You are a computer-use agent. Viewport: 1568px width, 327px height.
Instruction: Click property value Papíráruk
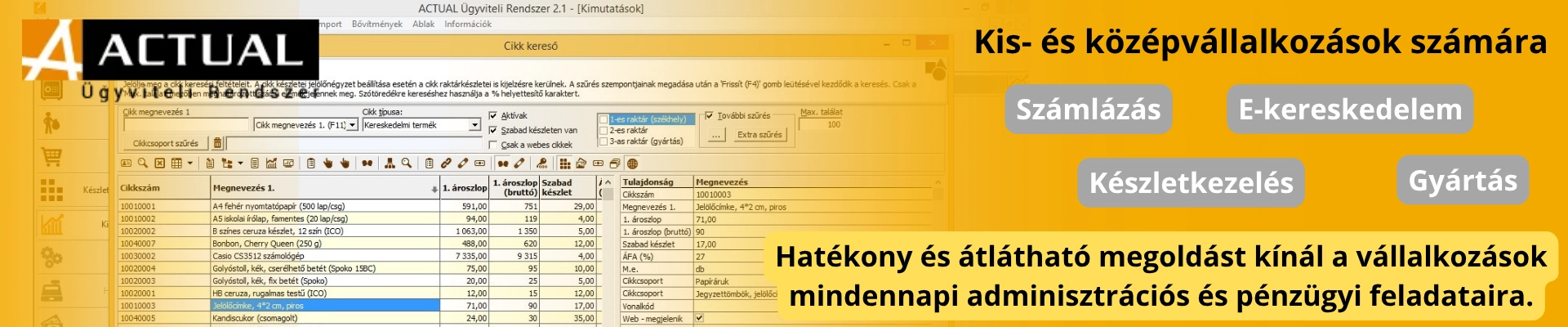(x=714, y=281)
